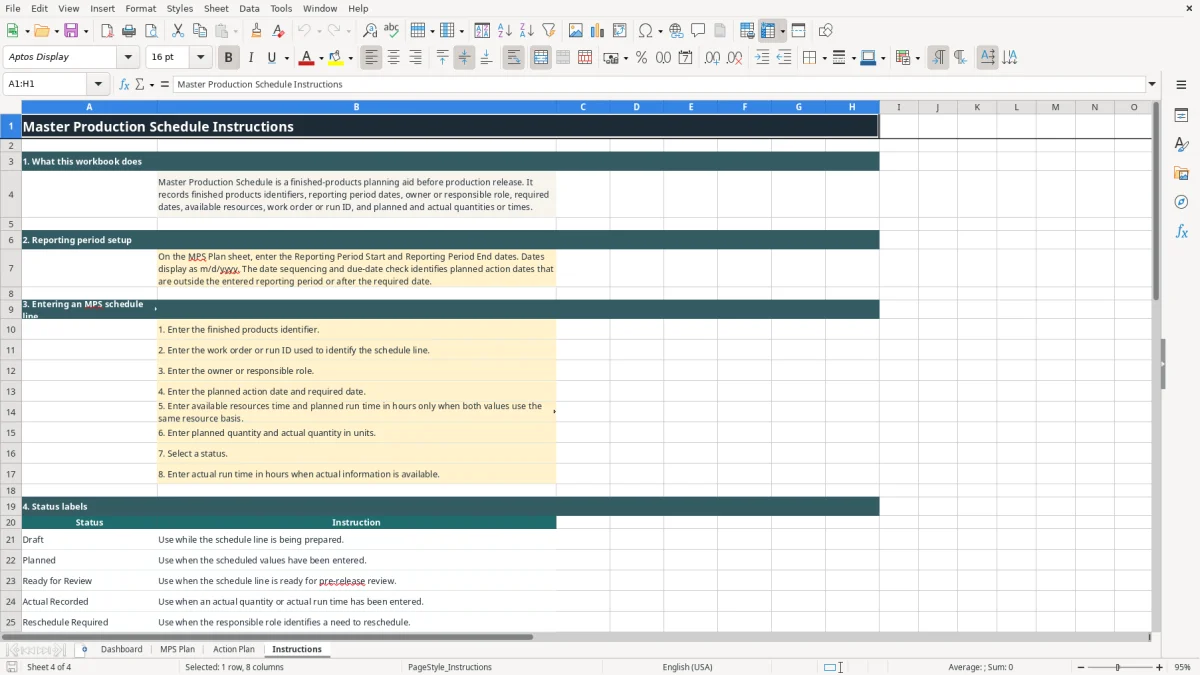Open the Format menu
The width and height of the screenshot is (1200, 675).
click(x=140, y=8)
